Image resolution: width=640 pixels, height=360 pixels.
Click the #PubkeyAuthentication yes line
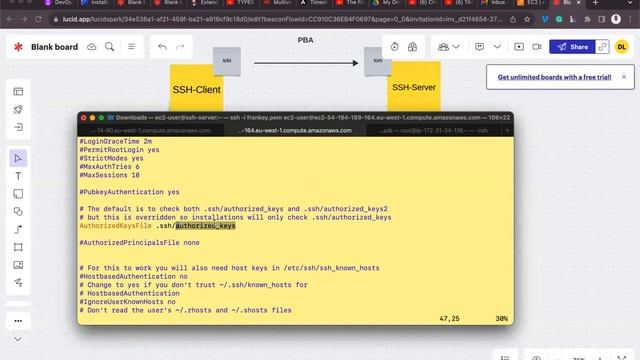coord(129,192)
